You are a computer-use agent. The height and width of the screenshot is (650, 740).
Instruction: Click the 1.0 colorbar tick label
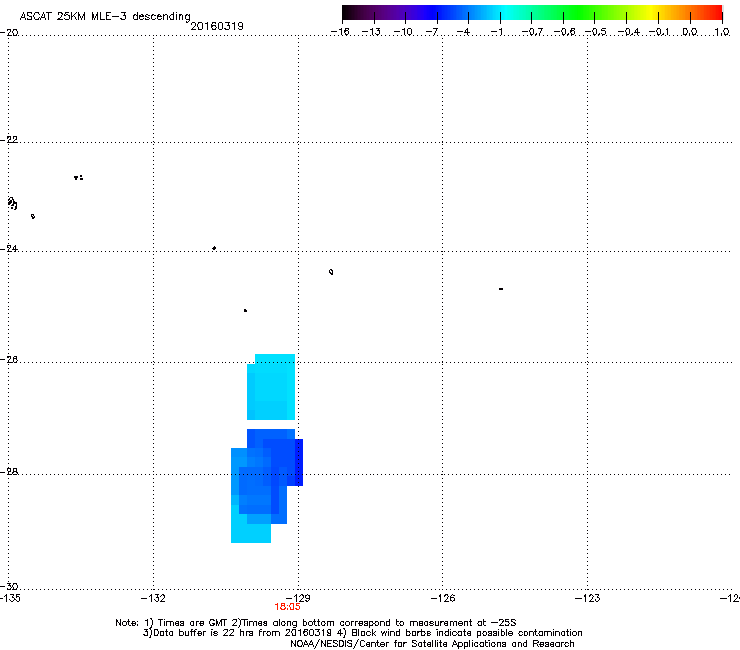tap(722, 32)
